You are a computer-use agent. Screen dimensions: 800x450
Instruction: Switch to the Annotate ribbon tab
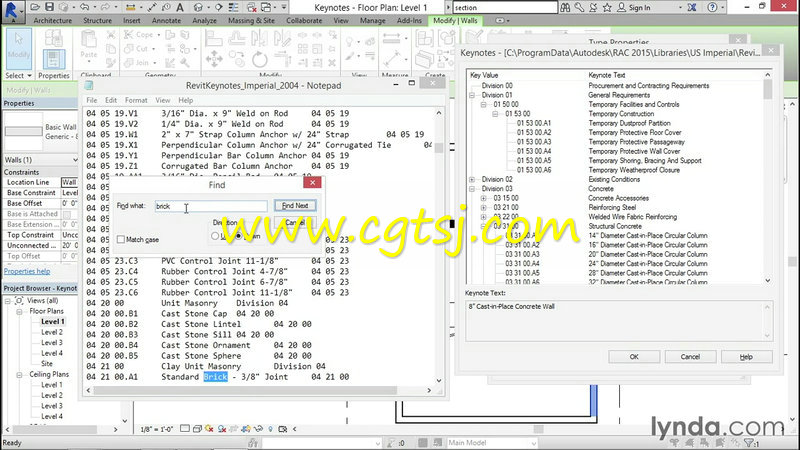(166, 20)
